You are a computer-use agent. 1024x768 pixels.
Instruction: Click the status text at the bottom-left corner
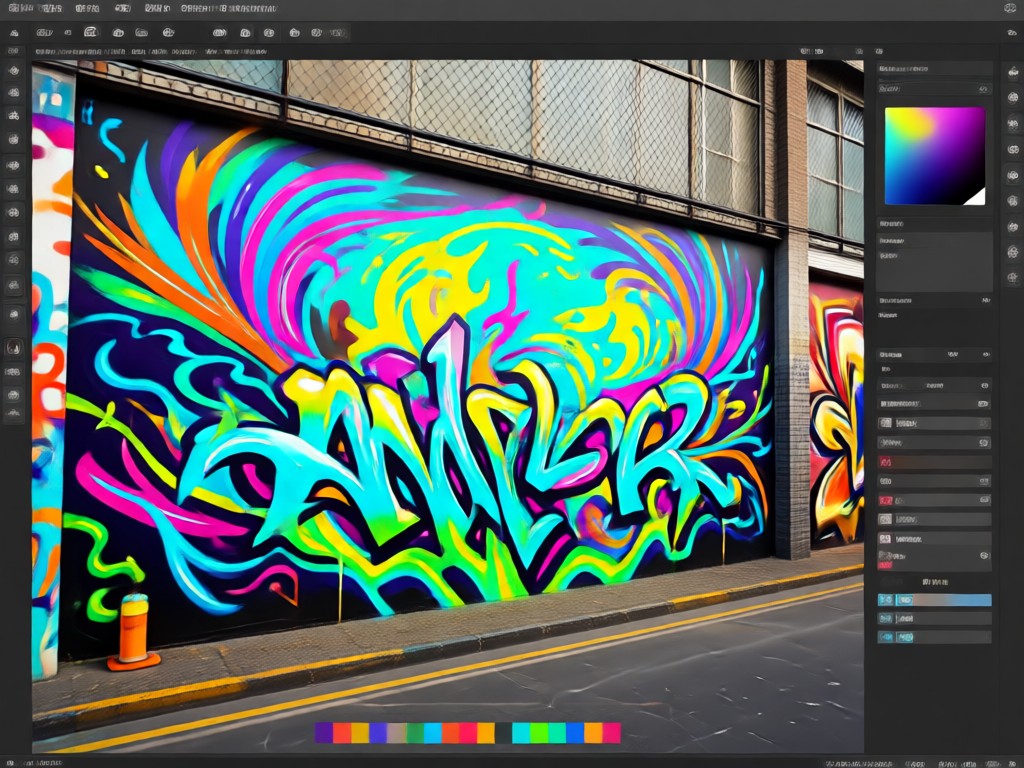pyautogui.click(x=35, y=762)
